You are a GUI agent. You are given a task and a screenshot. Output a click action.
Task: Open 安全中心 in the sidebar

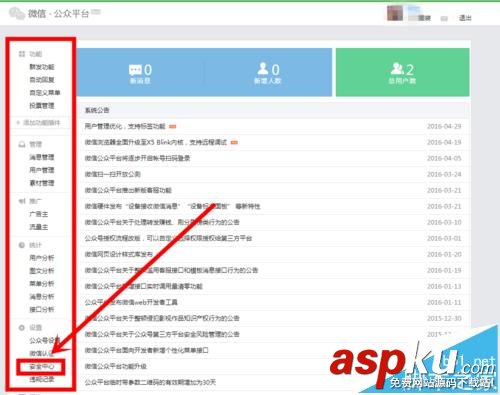click(x=42, y=367)
